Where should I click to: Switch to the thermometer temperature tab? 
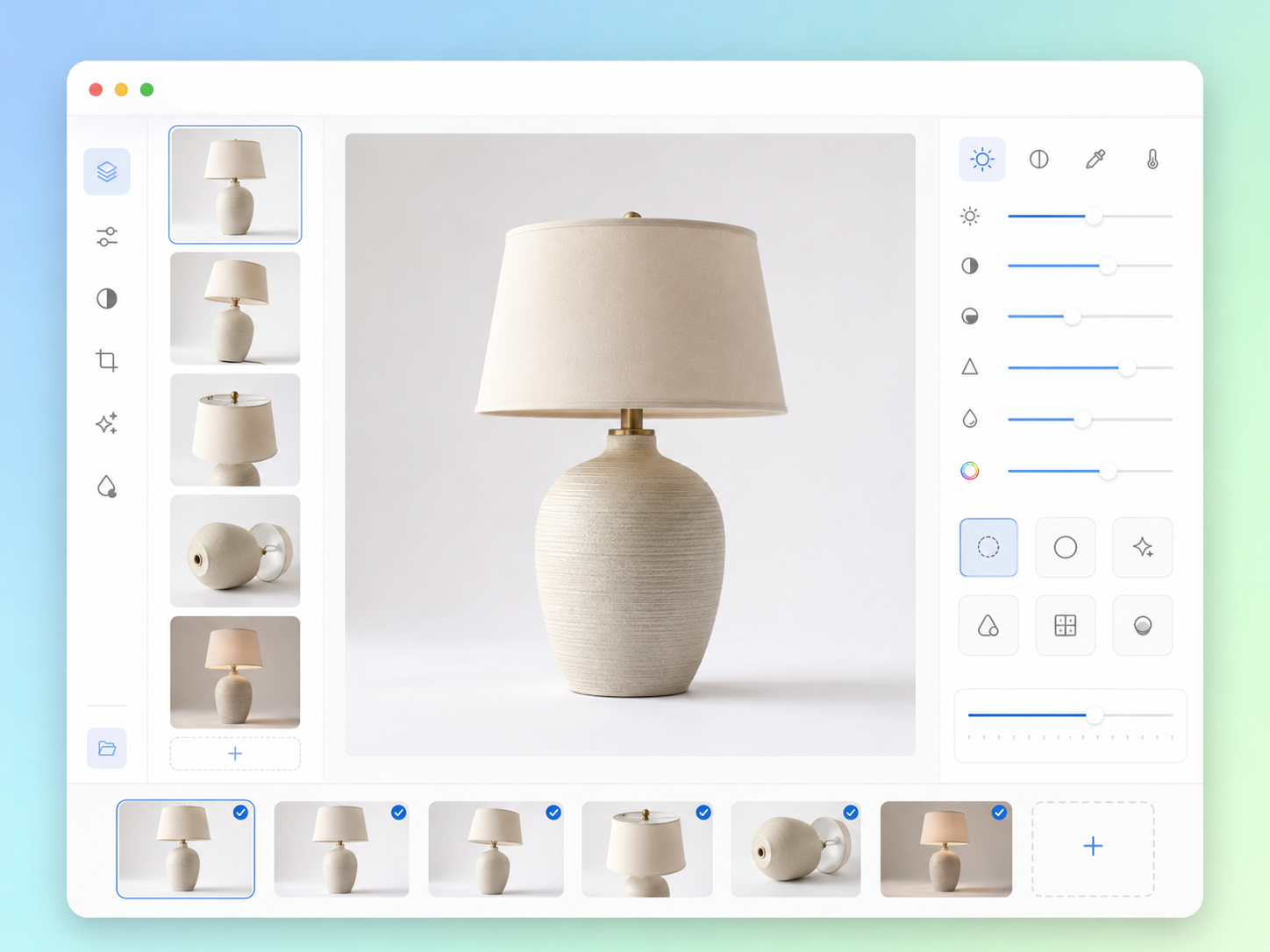1152,159
